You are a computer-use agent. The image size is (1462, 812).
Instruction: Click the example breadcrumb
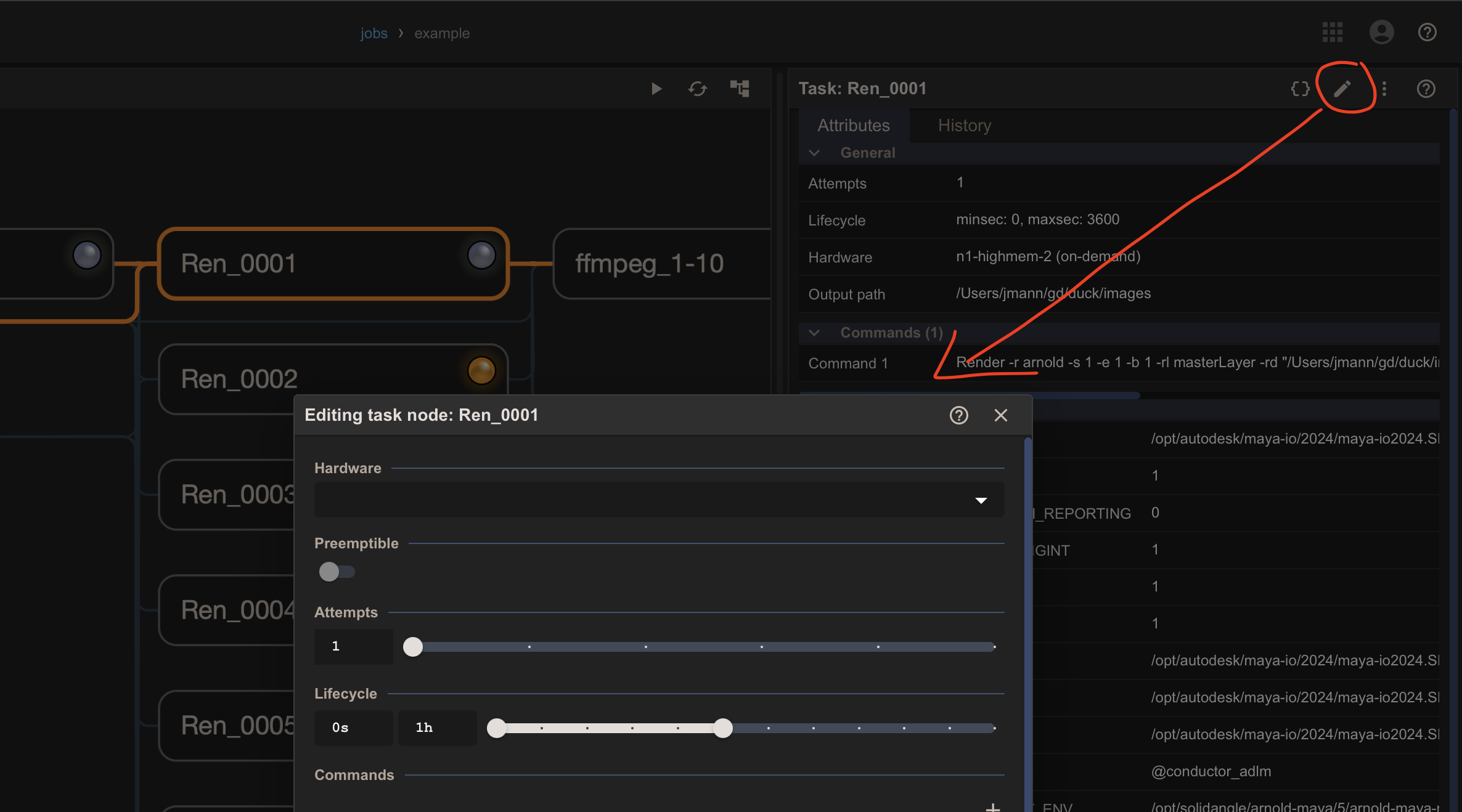[x=442, y=33]
